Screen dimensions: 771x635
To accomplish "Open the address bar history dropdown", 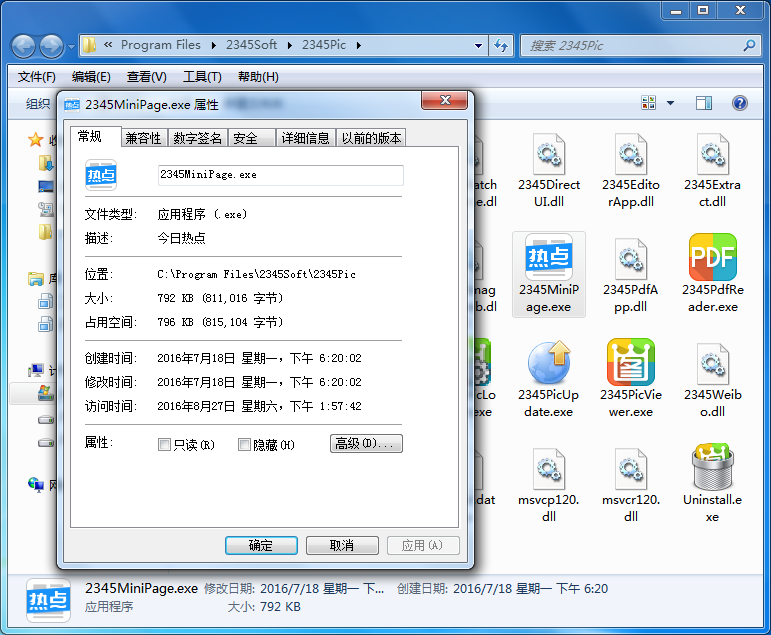I will [478, 46].
